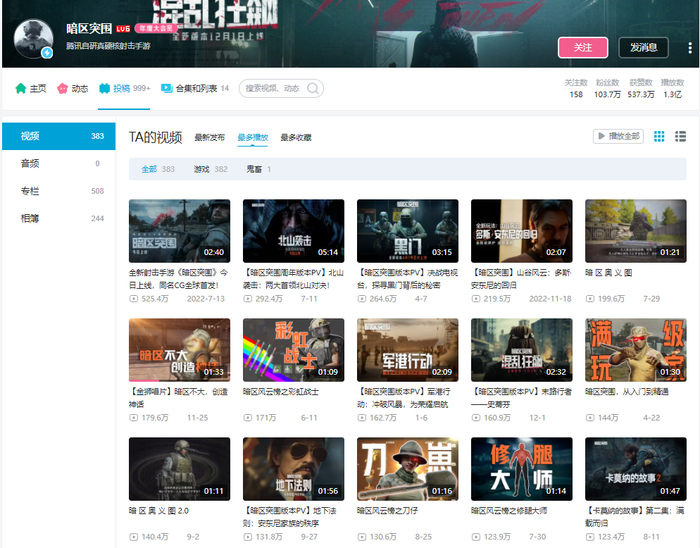Click the pink 关注 follow button
Viewport: 700px width, 548px height.
coord(583,48)
